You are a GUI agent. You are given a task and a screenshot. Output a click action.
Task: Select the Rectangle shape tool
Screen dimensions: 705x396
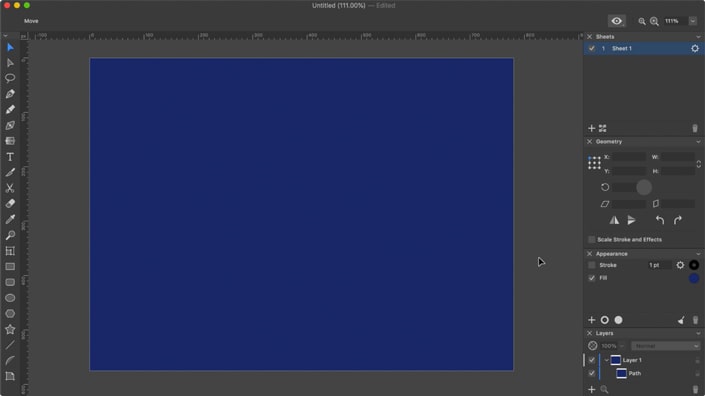click(x=10, y=267)
